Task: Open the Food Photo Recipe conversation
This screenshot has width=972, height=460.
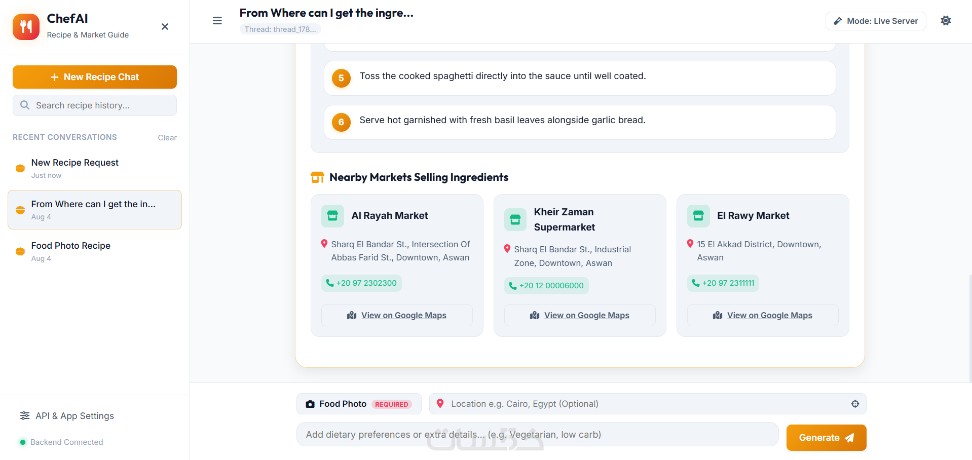Action: [x=95, y=251]
